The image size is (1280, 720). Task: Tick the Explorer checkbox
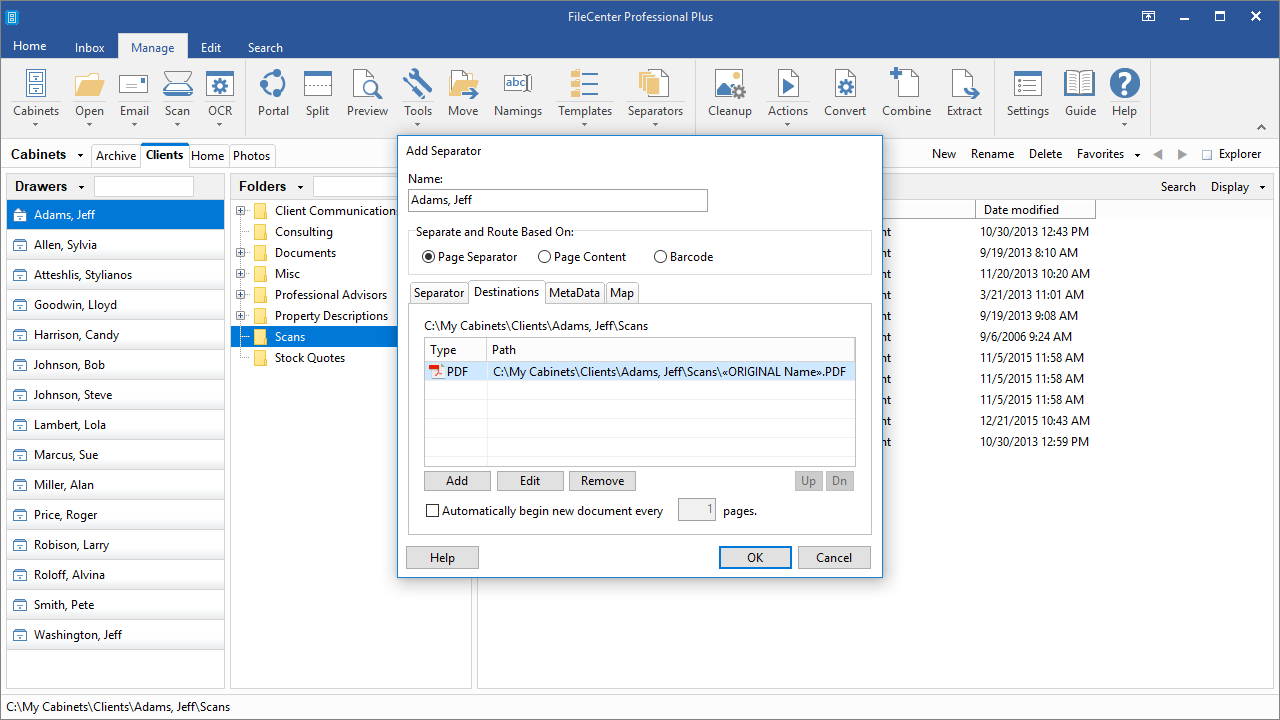(x=1207, y=155)
